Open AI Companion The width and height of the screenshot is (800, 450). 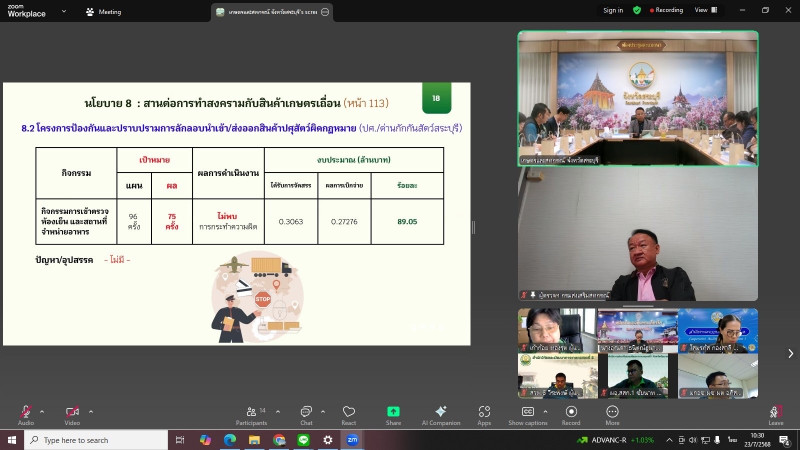click(x=440, y=412)
